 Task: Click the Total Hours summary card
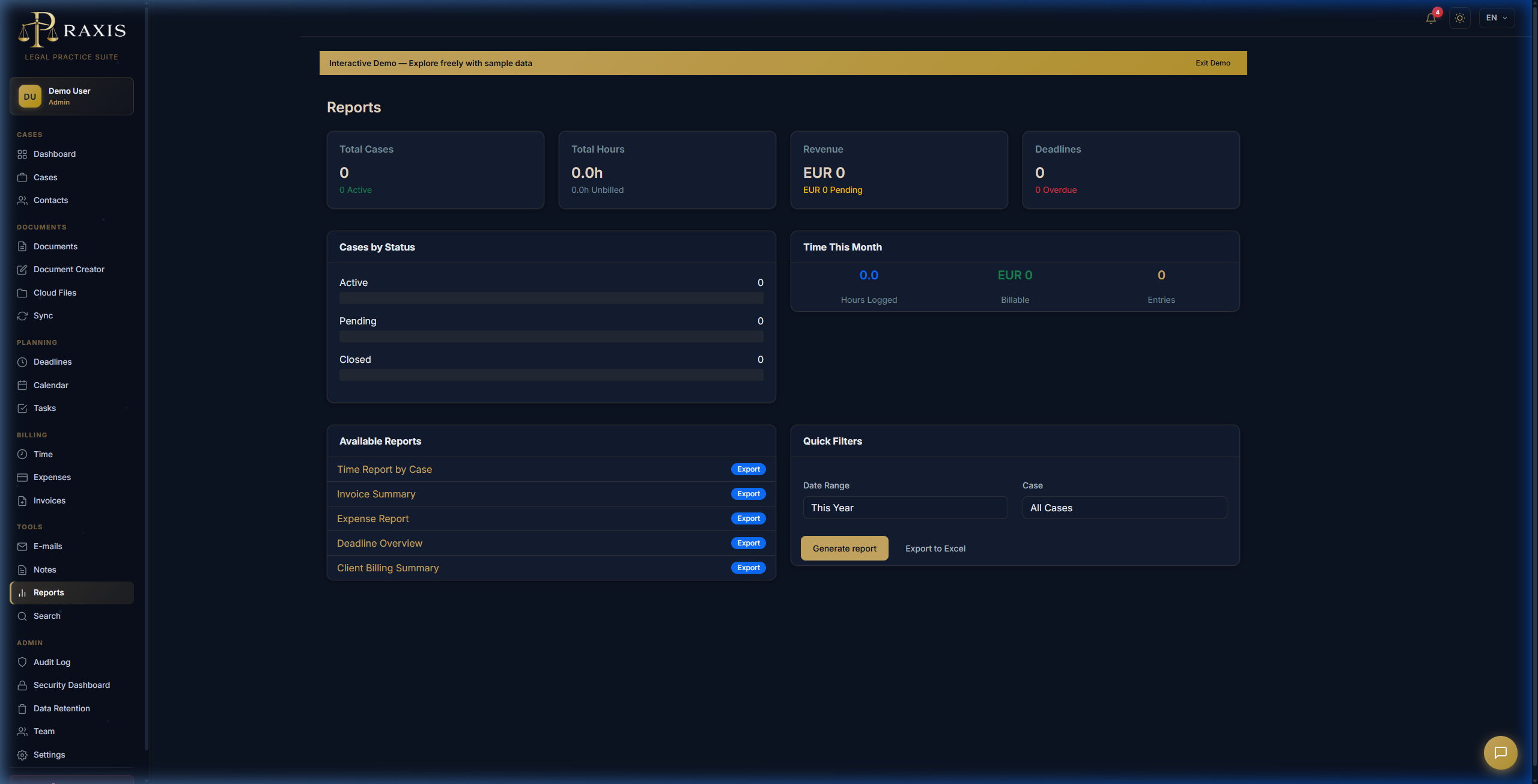click(667, 170)
